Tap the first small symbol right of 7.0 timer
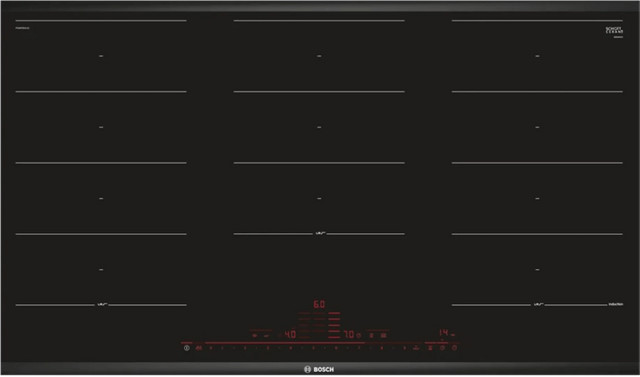640x377 pixels. pyautogui.click(x=371, y=335)
